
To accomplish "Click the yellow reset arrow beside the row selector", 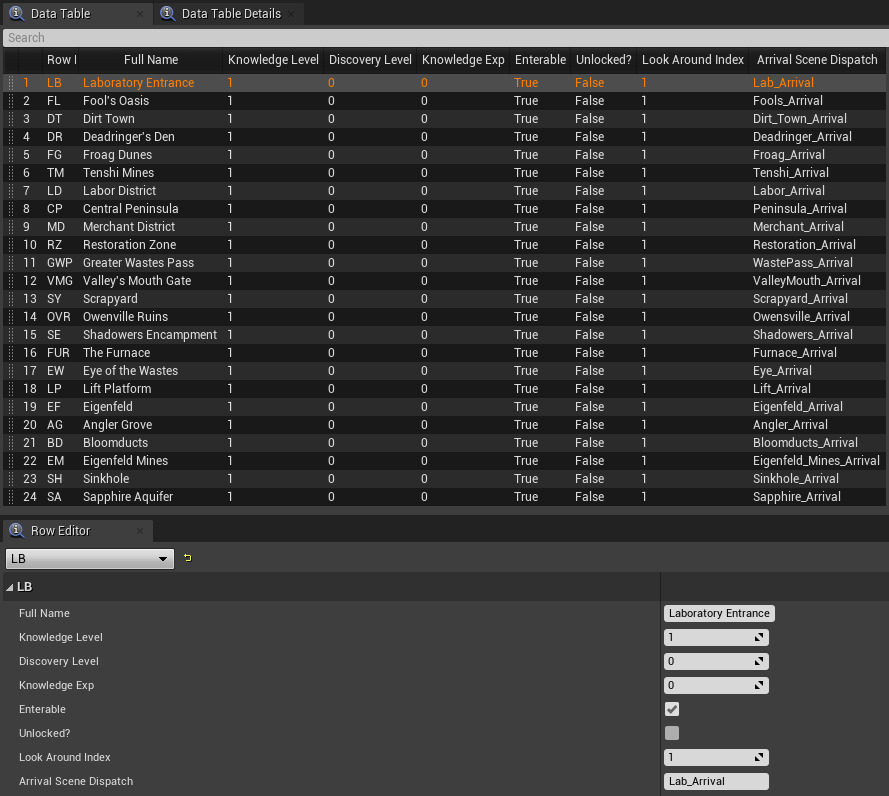I will 186,560.
